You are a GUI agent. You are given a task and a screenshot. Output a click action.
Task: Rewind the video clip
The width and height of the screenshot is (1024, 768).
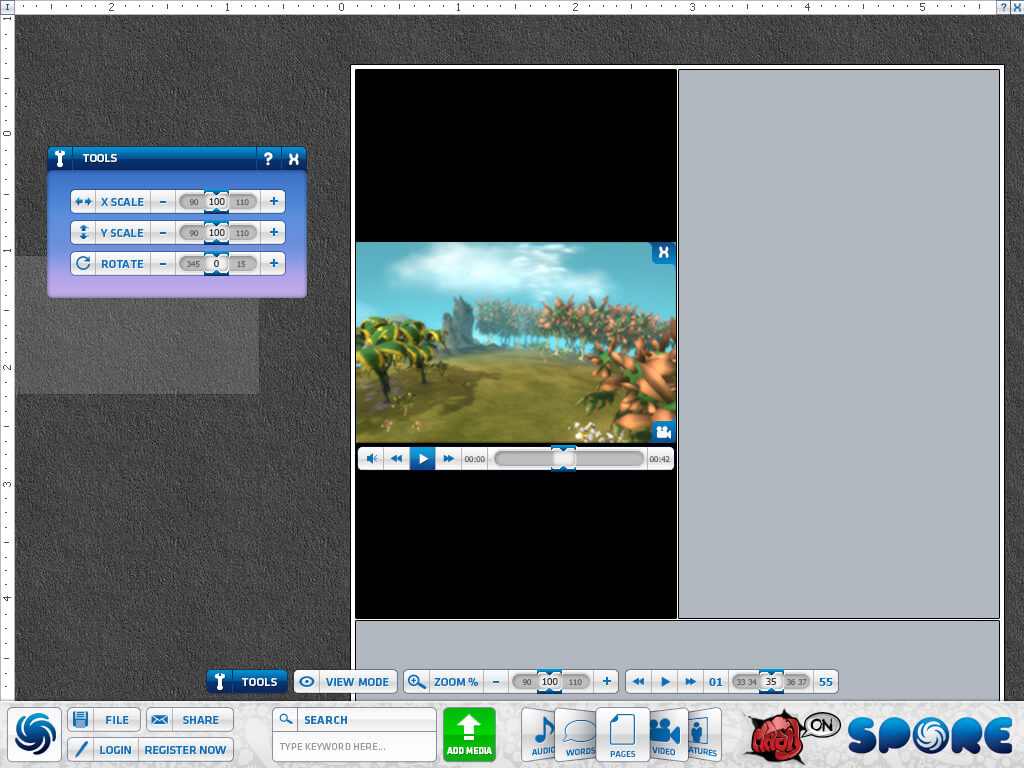[396, 459]
